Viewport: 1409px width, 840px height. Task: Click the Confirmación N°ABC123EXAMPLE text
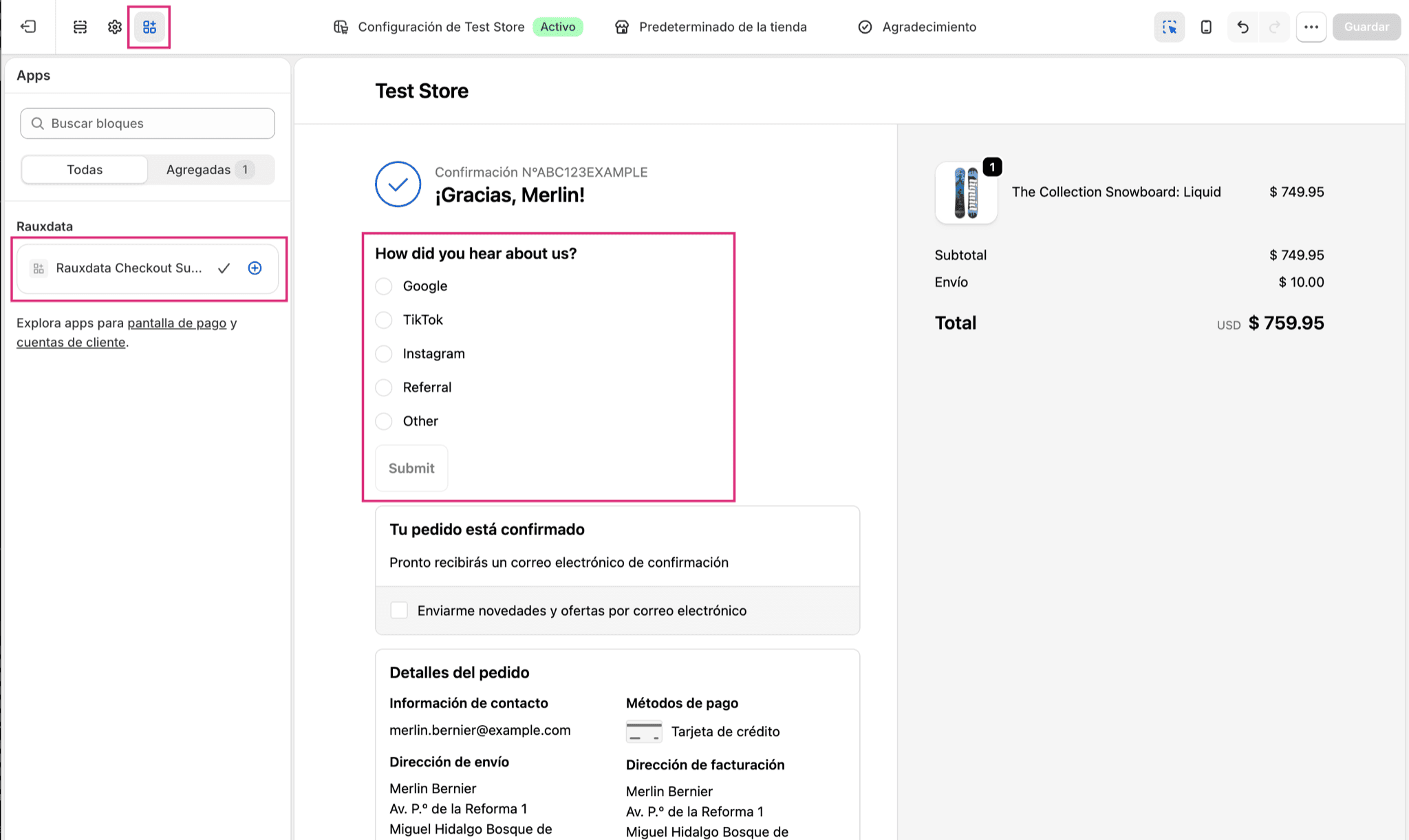541,172
